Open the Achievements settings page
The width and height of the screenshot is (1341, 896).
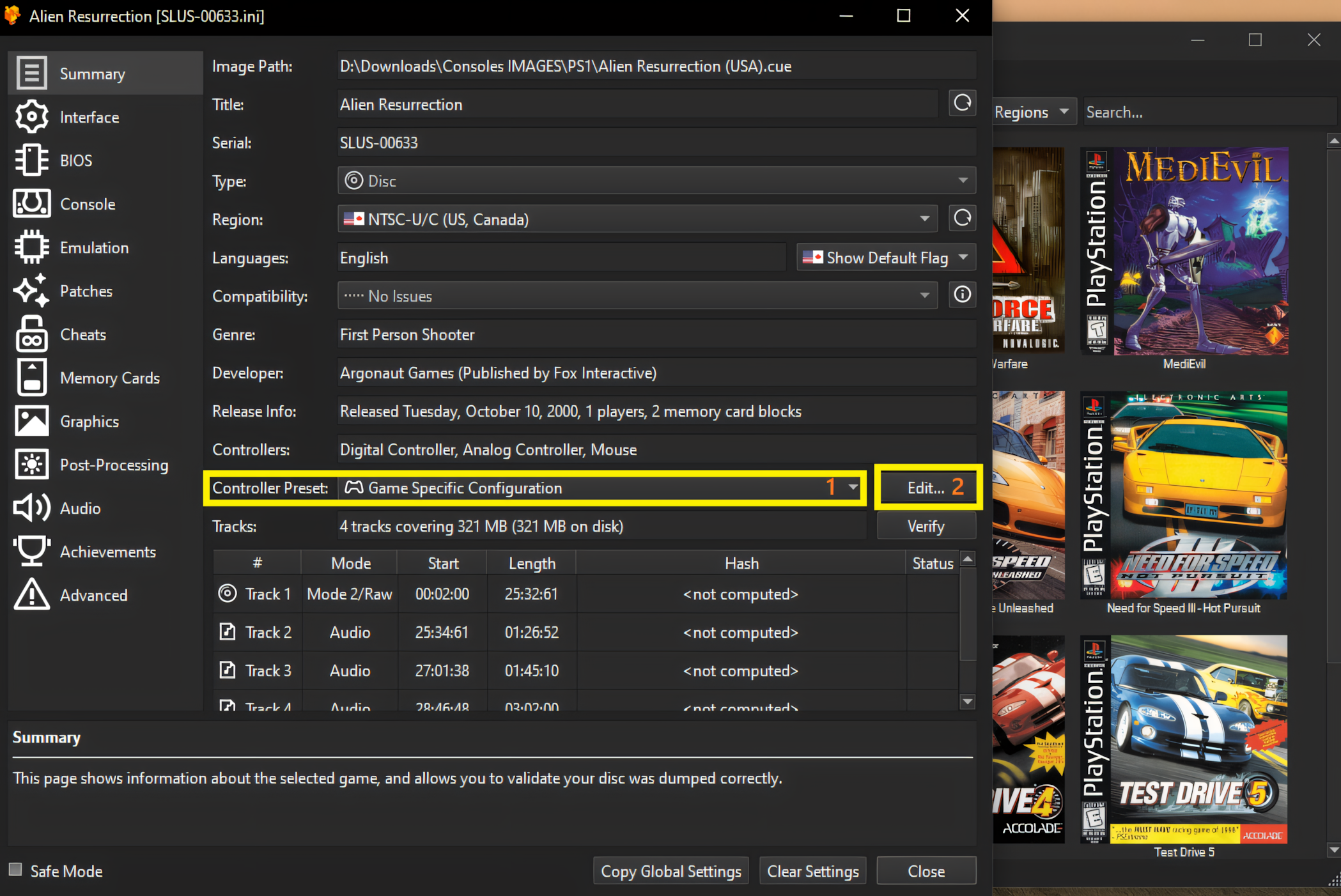(x=107, y=552)
